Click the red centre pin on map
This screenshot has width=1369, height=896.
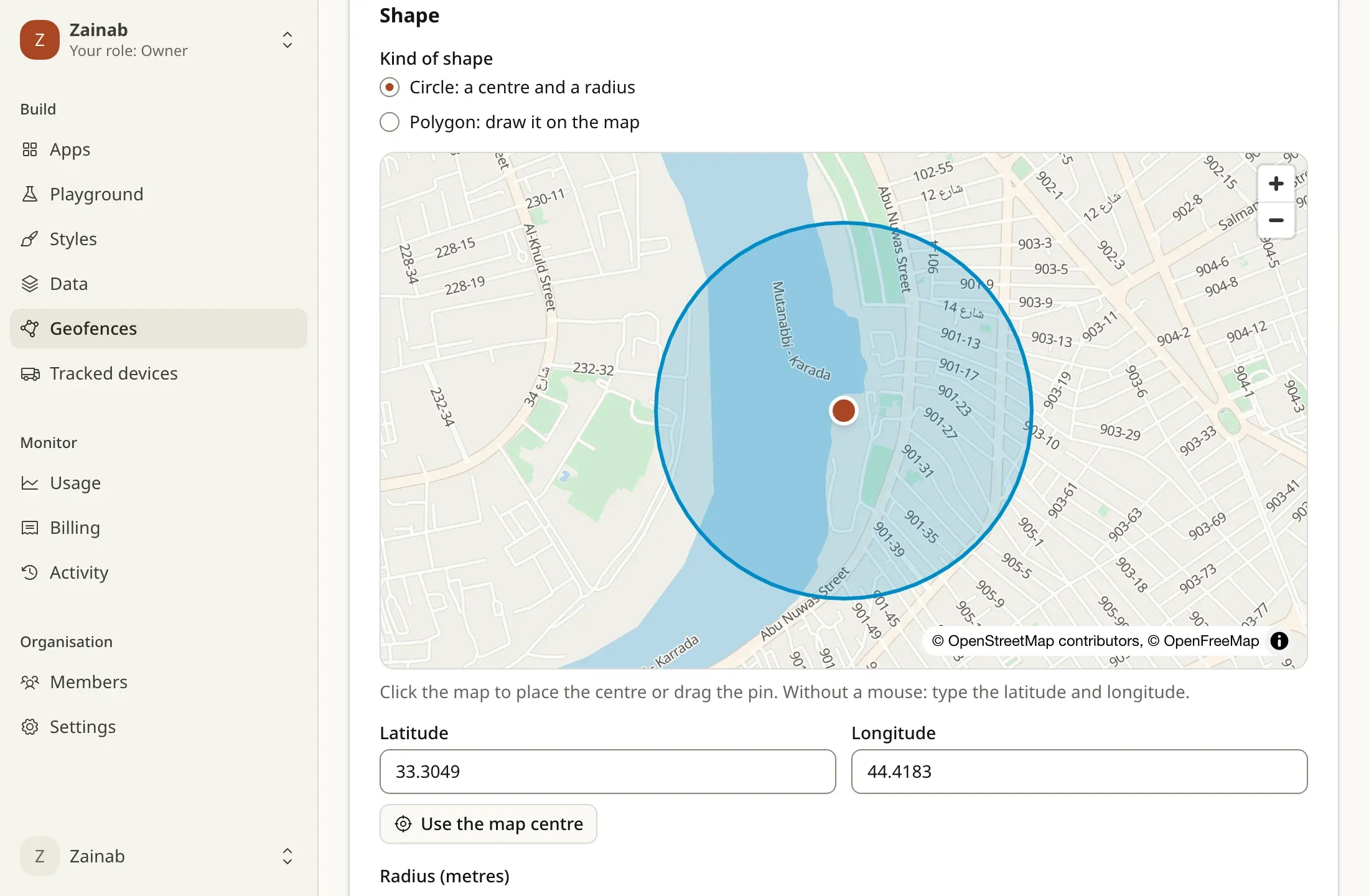[844, 411]
